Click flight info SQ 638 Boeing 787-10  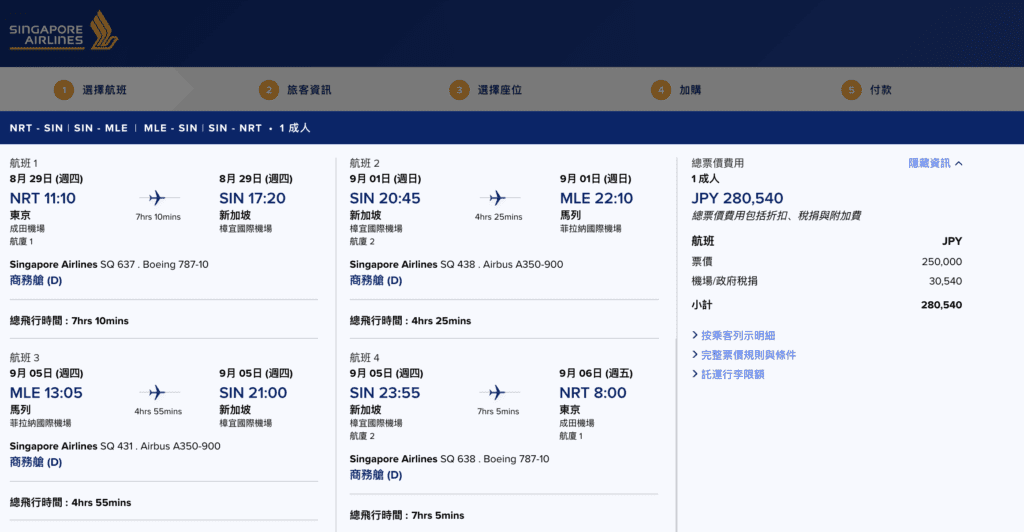pyautogui.click(x=449, y=459)
